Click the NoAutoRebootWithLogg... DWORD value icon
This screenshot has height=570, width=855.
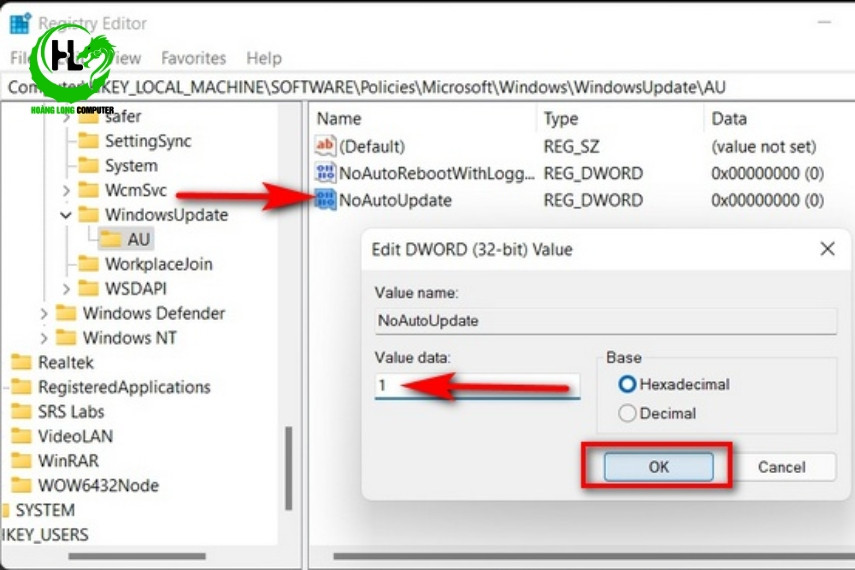(x=325, y=173)
